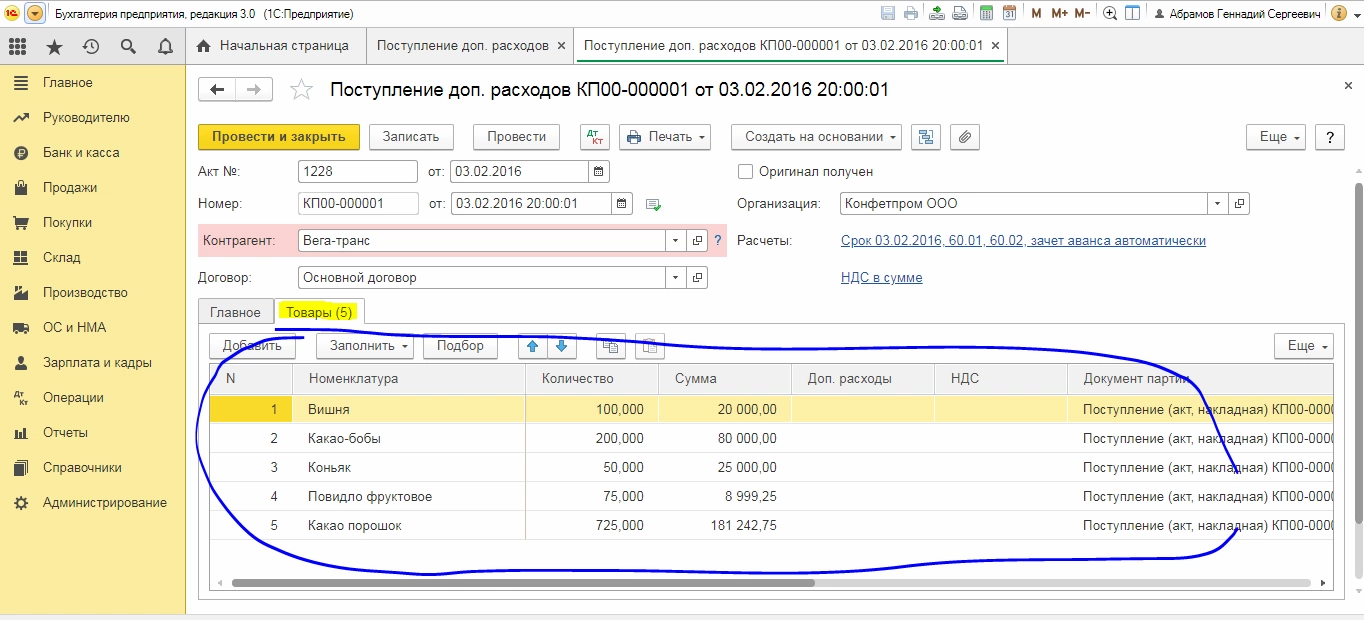Viewport: 1364px width, 620px height.
Task: Open the Создать на основании dropdown
Action: tap(816, 137)
